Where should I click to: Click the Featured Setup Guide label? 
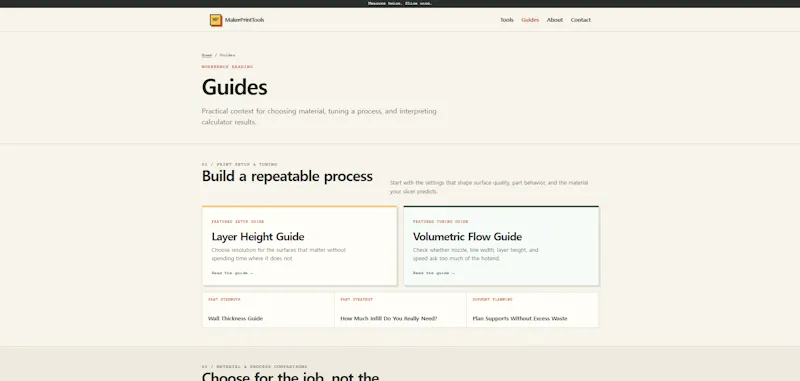point(238,222)
